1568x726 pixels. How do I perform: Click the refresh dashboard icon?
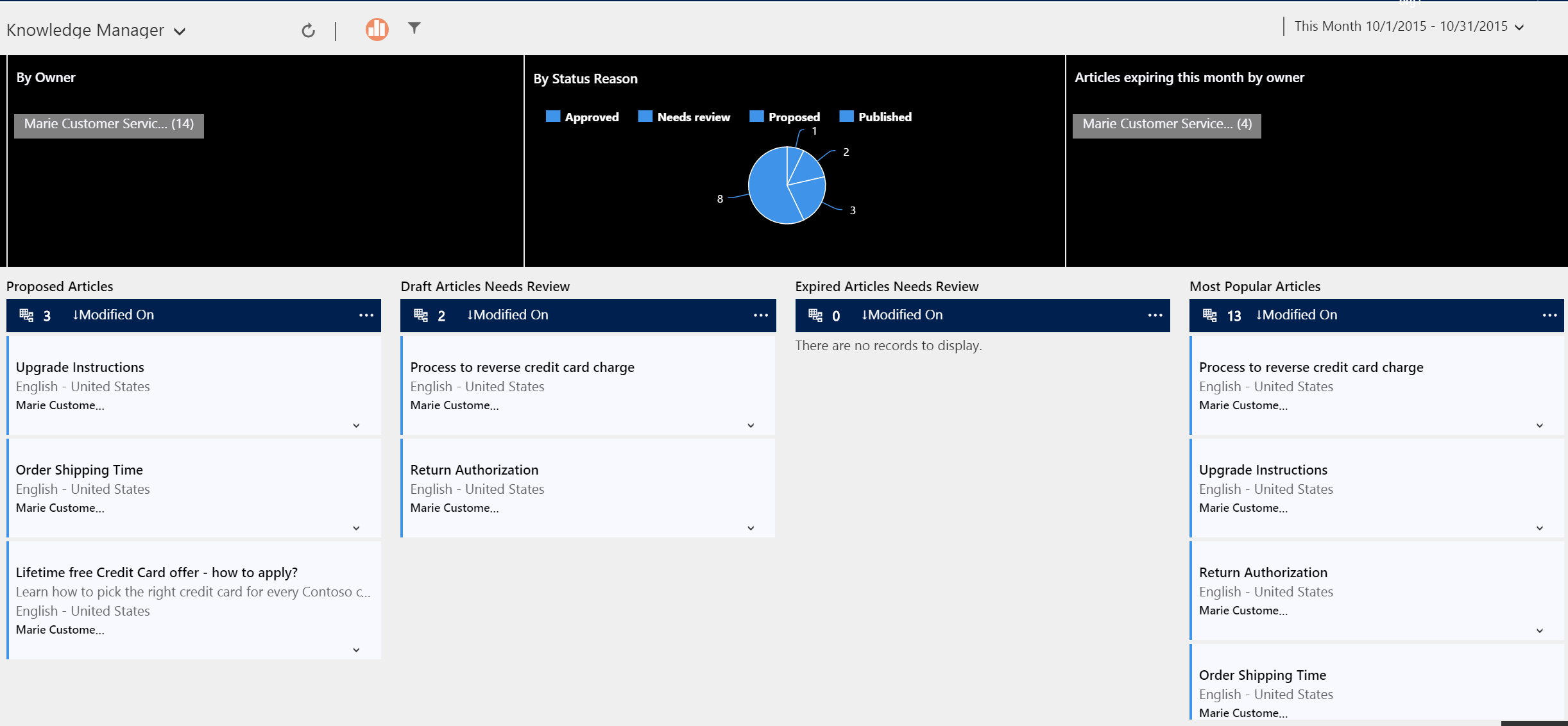pyautogui.click(x=308, y=30)
